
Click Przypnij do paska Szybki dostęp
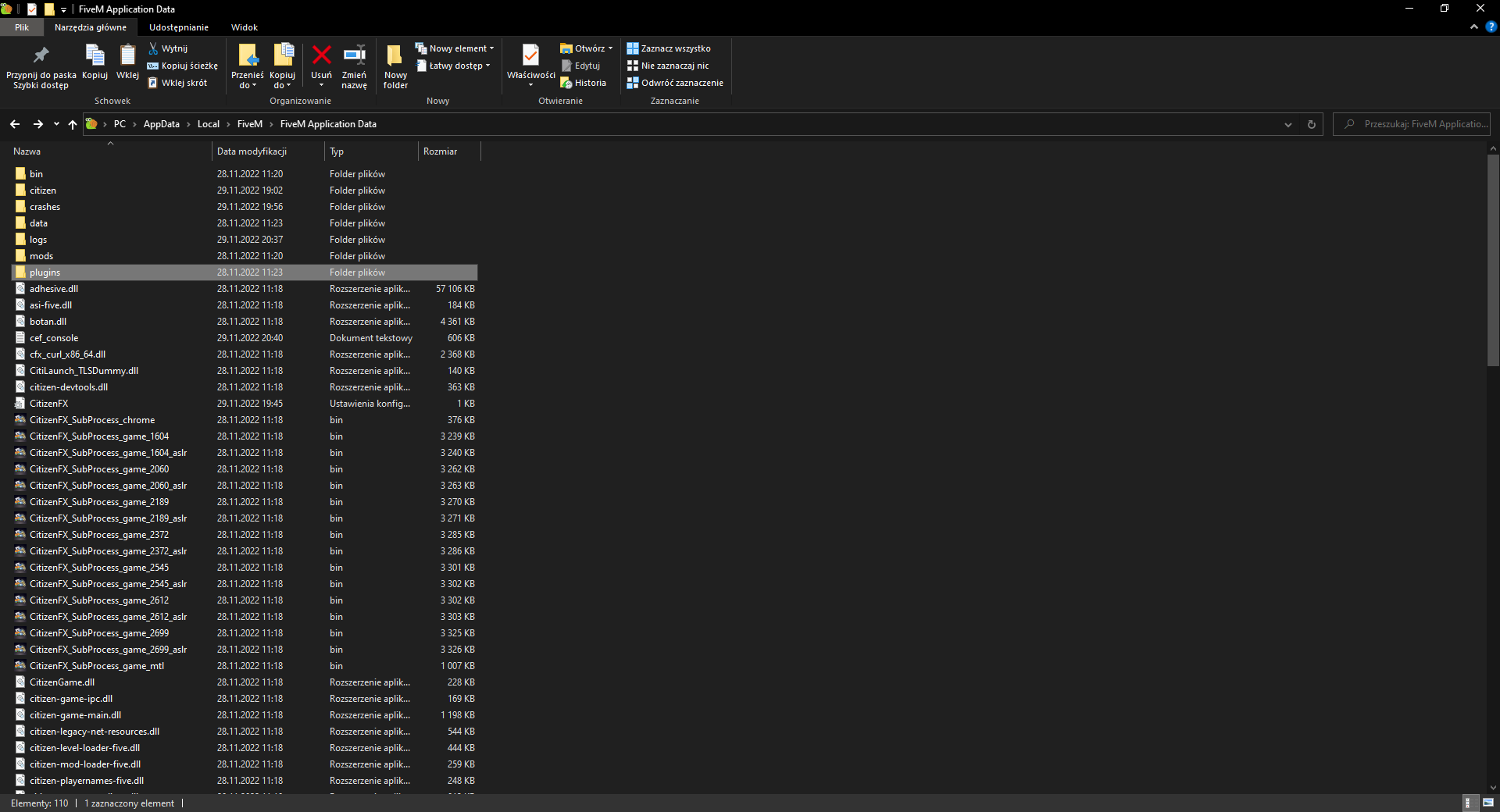(40, 64)
